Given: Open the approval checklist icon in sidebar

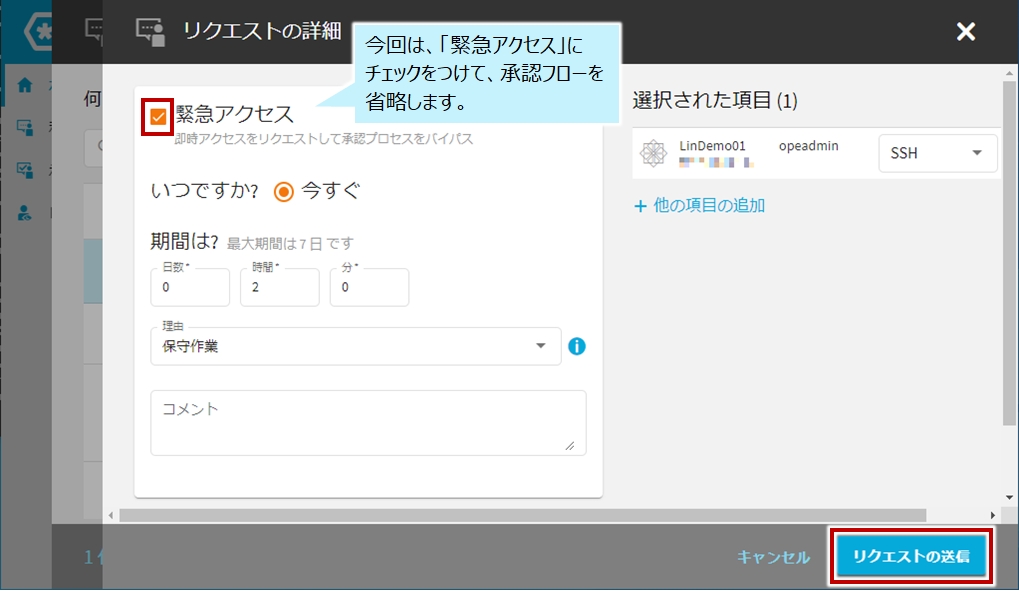Looking at the screenshot, I should [25, 170].
